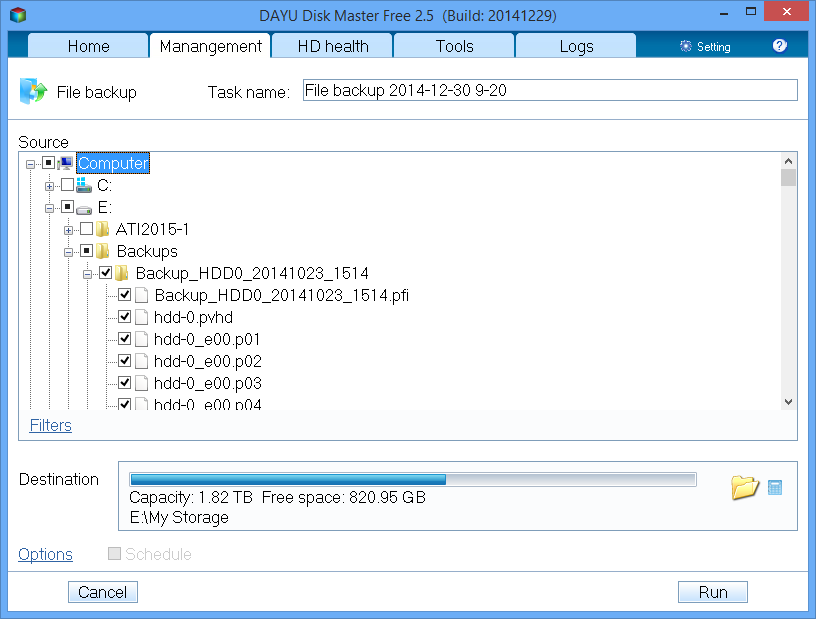Screen dimensions: 816x619
Task: Click the Task name input field
Action: pyautogui.click(x=550, y=90)
